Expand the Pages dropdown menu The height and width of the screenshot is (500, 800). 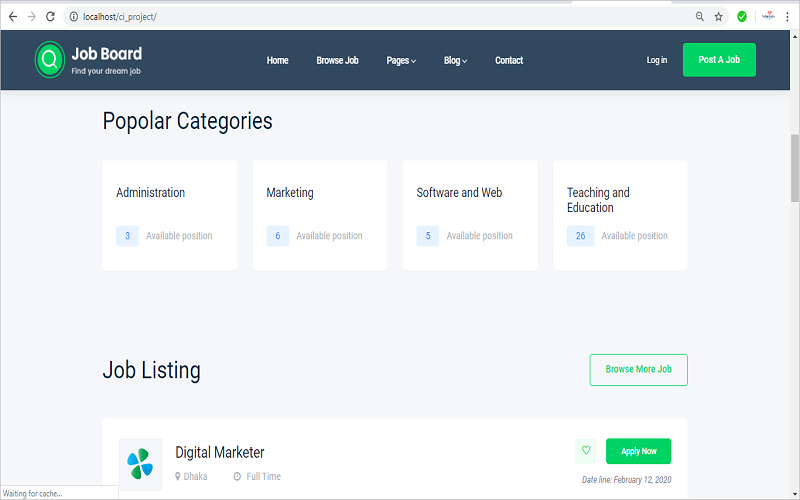[x=401, y=60]
